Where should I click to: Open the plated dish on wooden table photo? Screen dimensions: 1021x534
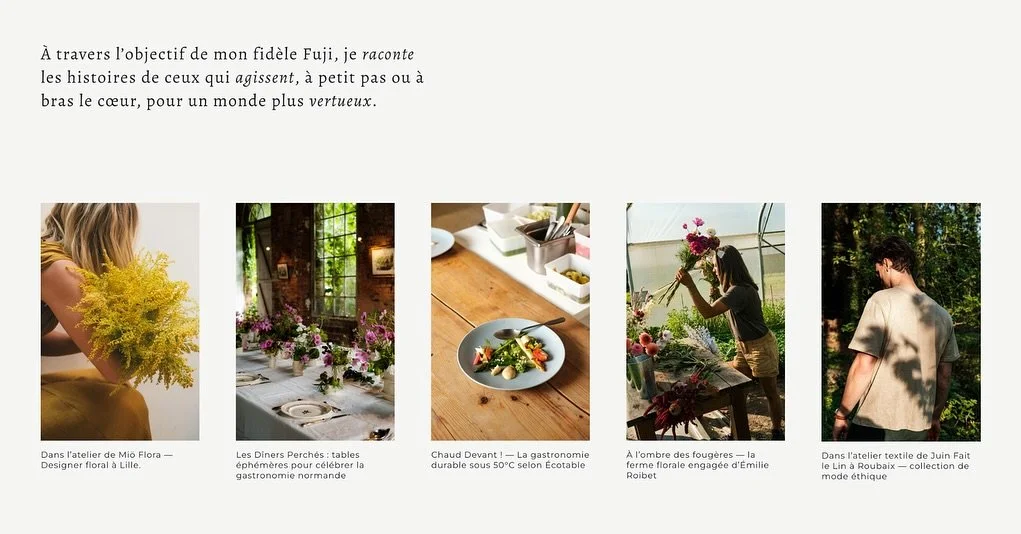(510, 322)
